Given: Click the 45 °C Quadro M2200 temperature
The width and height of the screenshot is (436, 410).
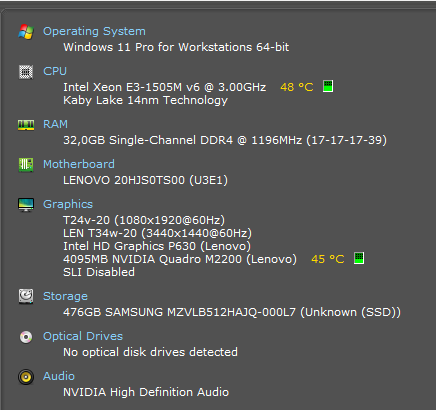Looking at the screenshot, I should pyautogui.click(x=328, y=259).
